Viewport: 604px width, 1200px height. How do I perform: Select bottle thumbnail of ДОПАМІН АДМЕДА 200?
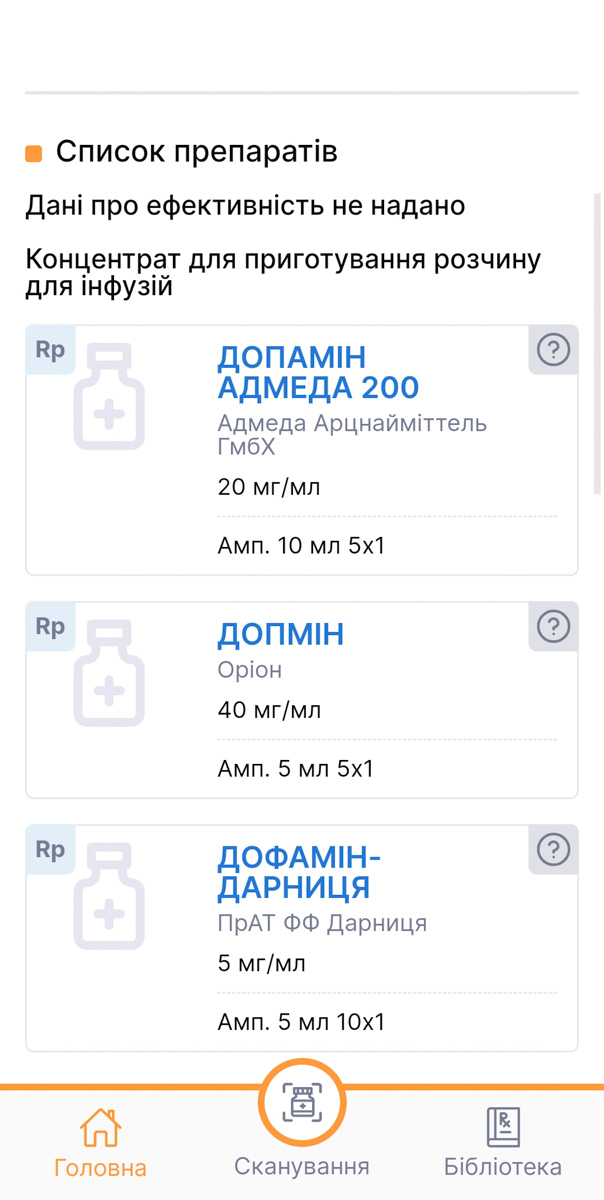[x=109, y=396]
